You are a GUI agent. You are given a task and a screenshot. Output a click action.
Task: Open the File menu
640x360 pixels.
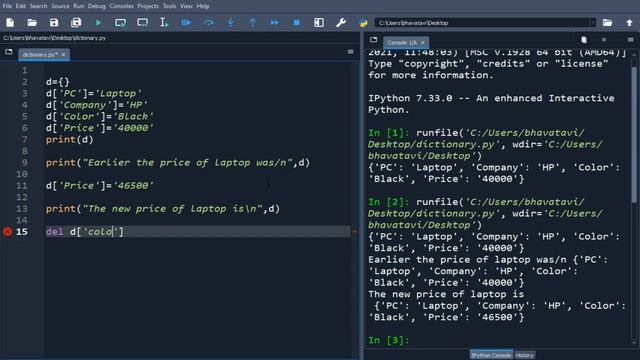(x=7, y=6)
